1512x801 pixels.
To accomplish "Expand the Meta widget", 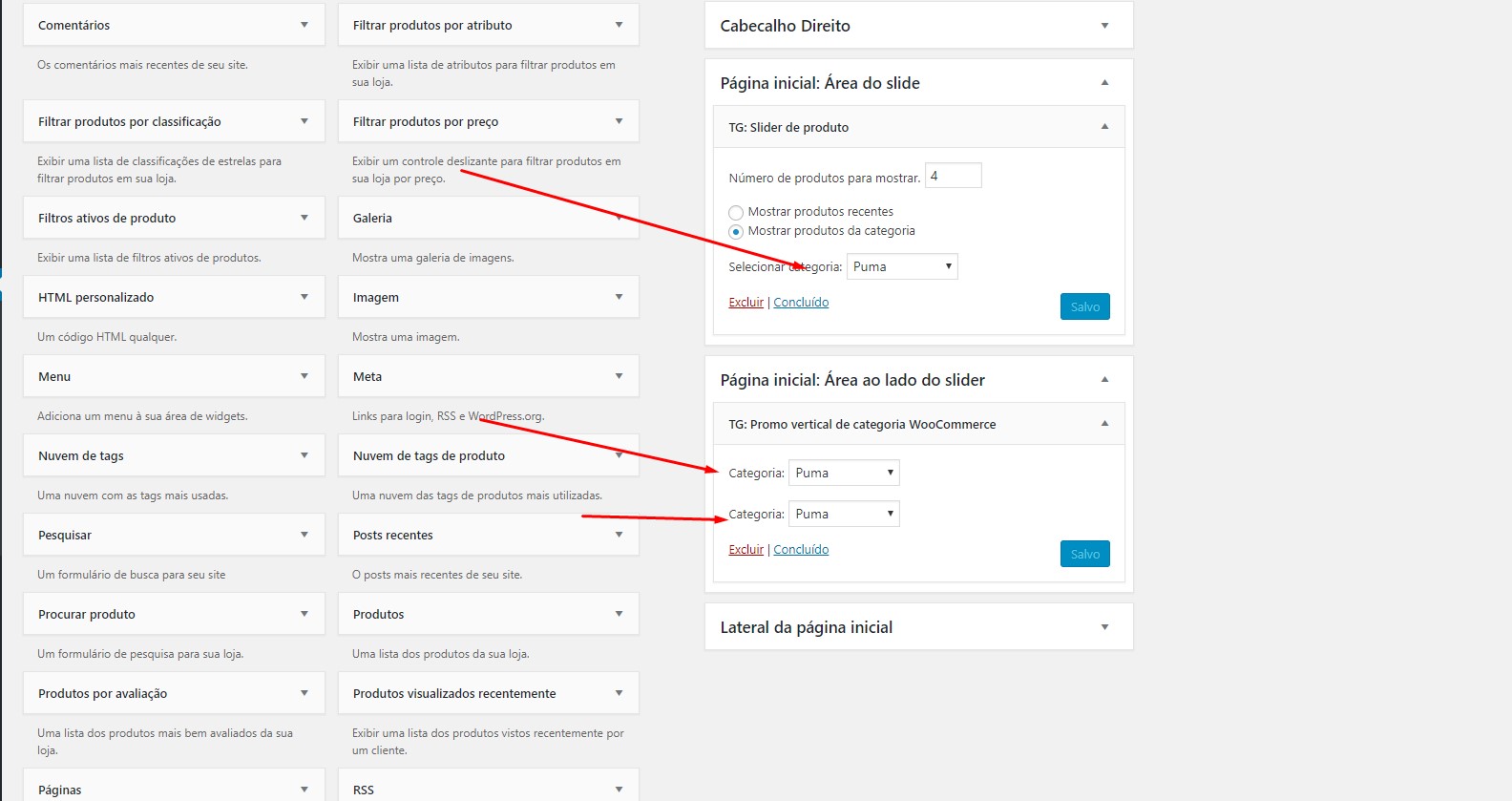I will click(489, 376).
